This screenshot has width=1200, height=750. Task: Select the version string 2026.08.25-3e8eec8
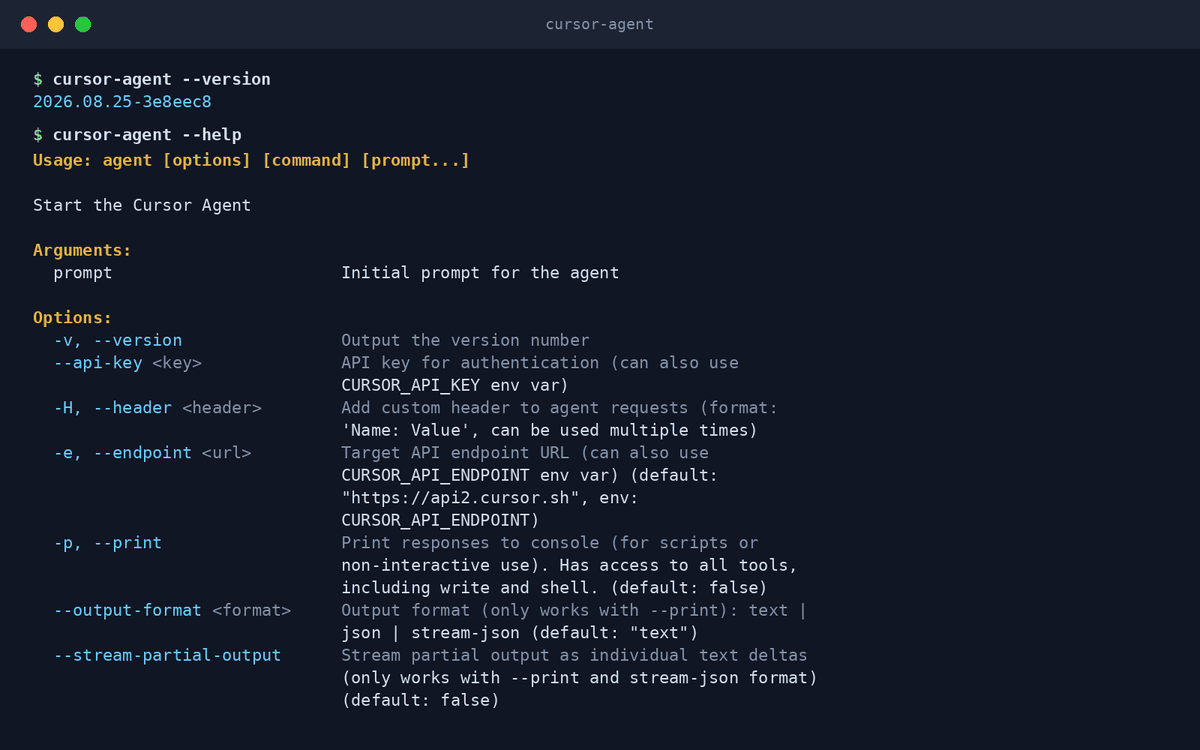(122, 102)
